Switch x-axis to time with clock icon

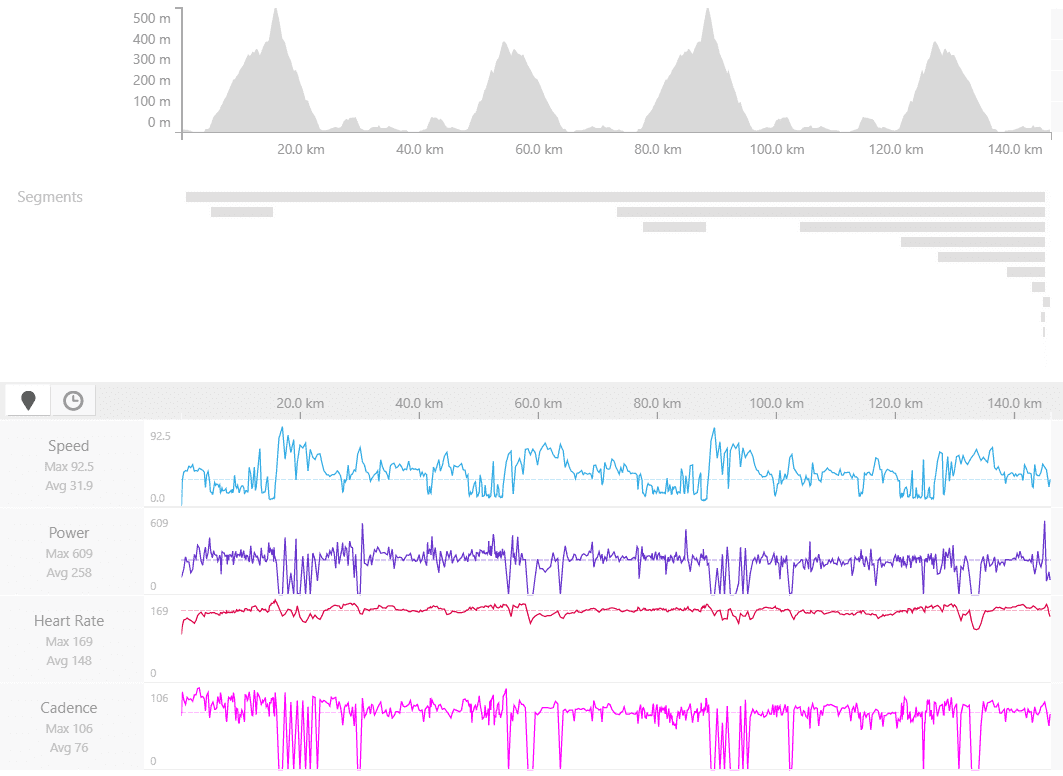pos(73,401)
